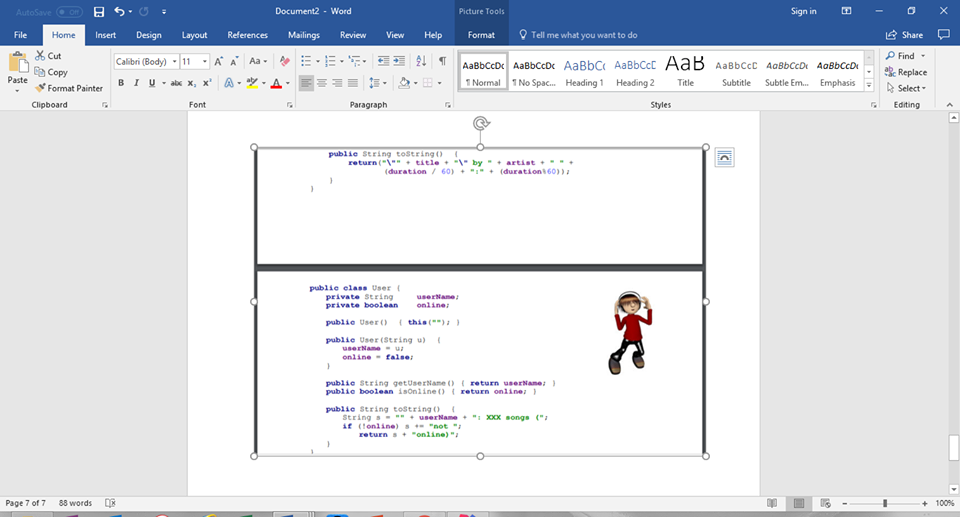Viewport: 960px width, 517px height.
Task: Click the Replace button
Action: coord(905,72)
